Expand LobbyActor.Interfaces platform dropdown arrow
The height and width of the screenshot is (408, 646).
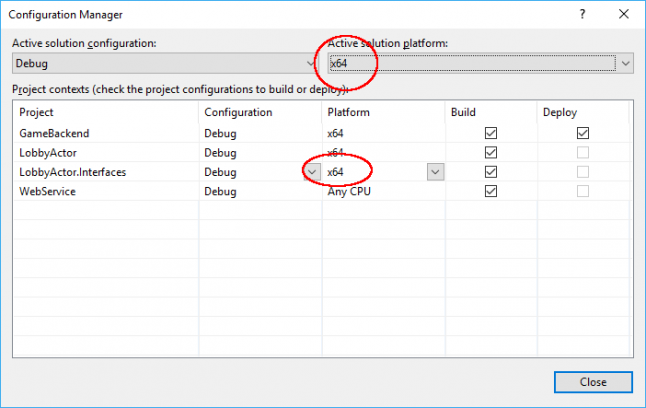click(435, 172)
